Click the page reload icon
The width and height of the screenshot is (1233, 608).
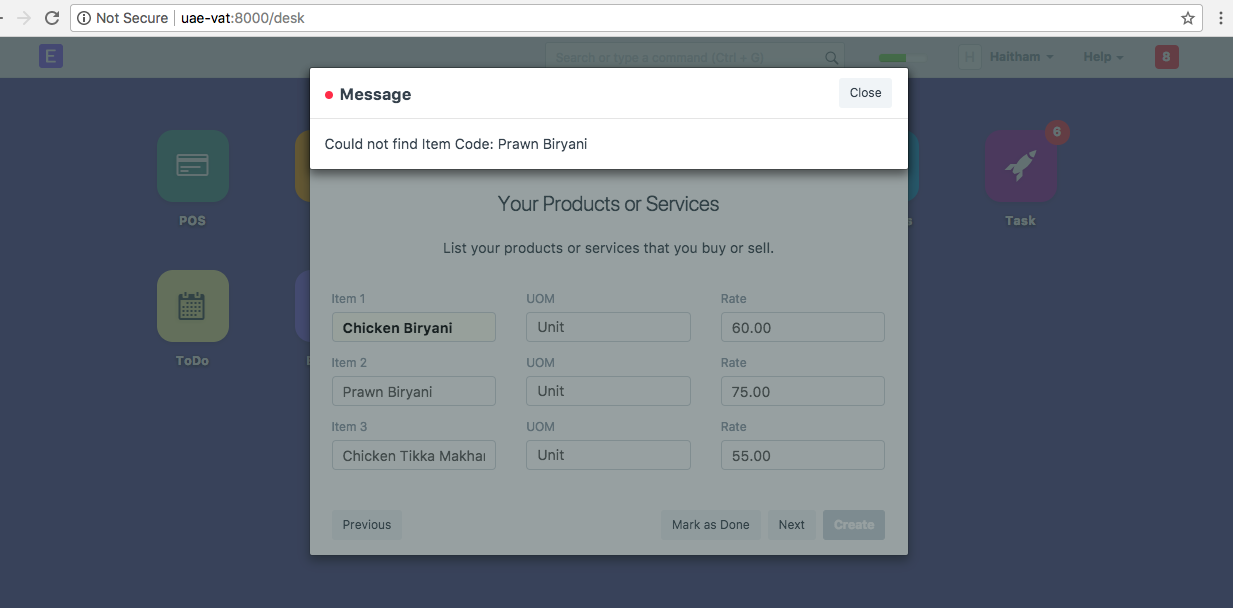click(x=52, y=17)
